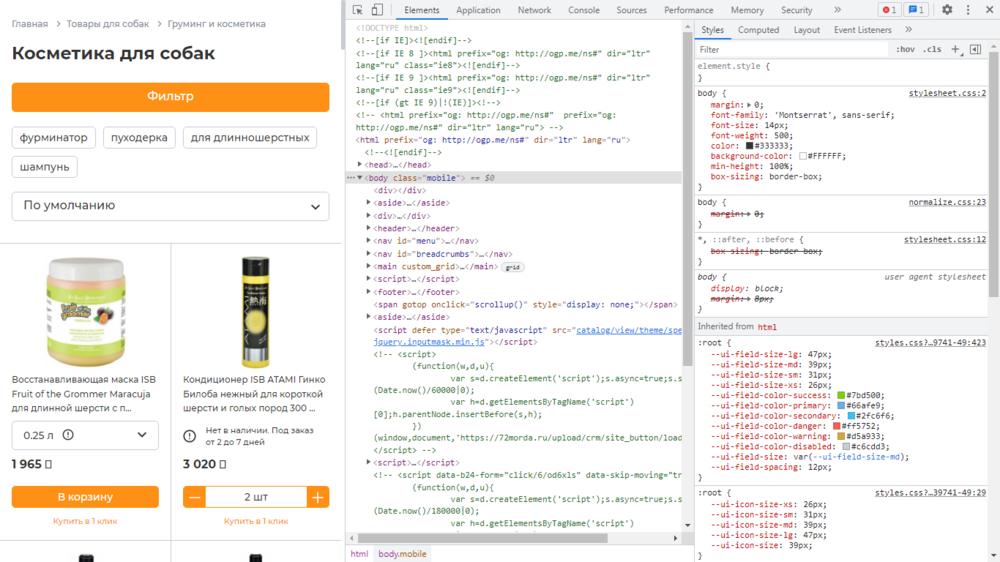Activate the inspect element picker icon
Image resolution: width=1000 pixels, height=562 pixels.
coord(358,10)
